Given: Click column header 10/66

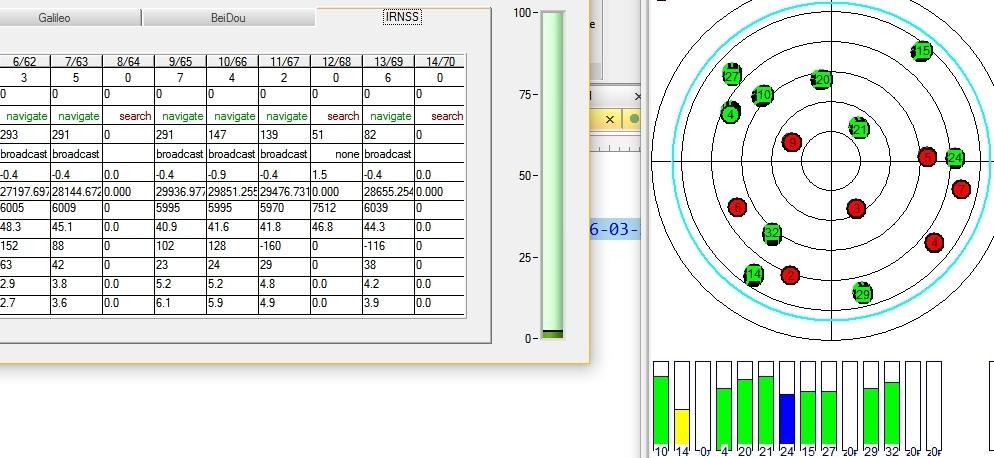Looking at the screenshot, I should pos(232,62).
